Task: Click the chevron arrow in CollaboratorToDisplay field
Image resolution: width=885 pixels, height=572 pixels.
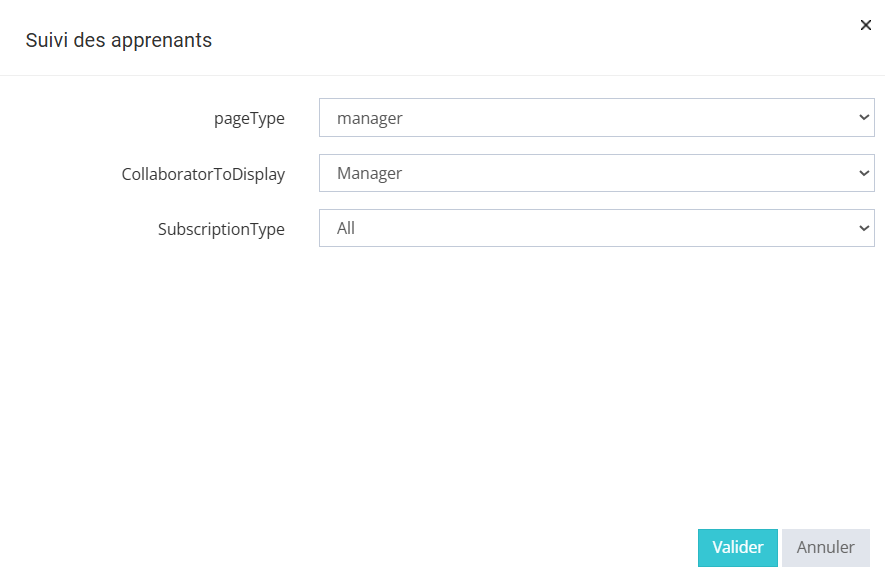Action: tap(865, 173)
